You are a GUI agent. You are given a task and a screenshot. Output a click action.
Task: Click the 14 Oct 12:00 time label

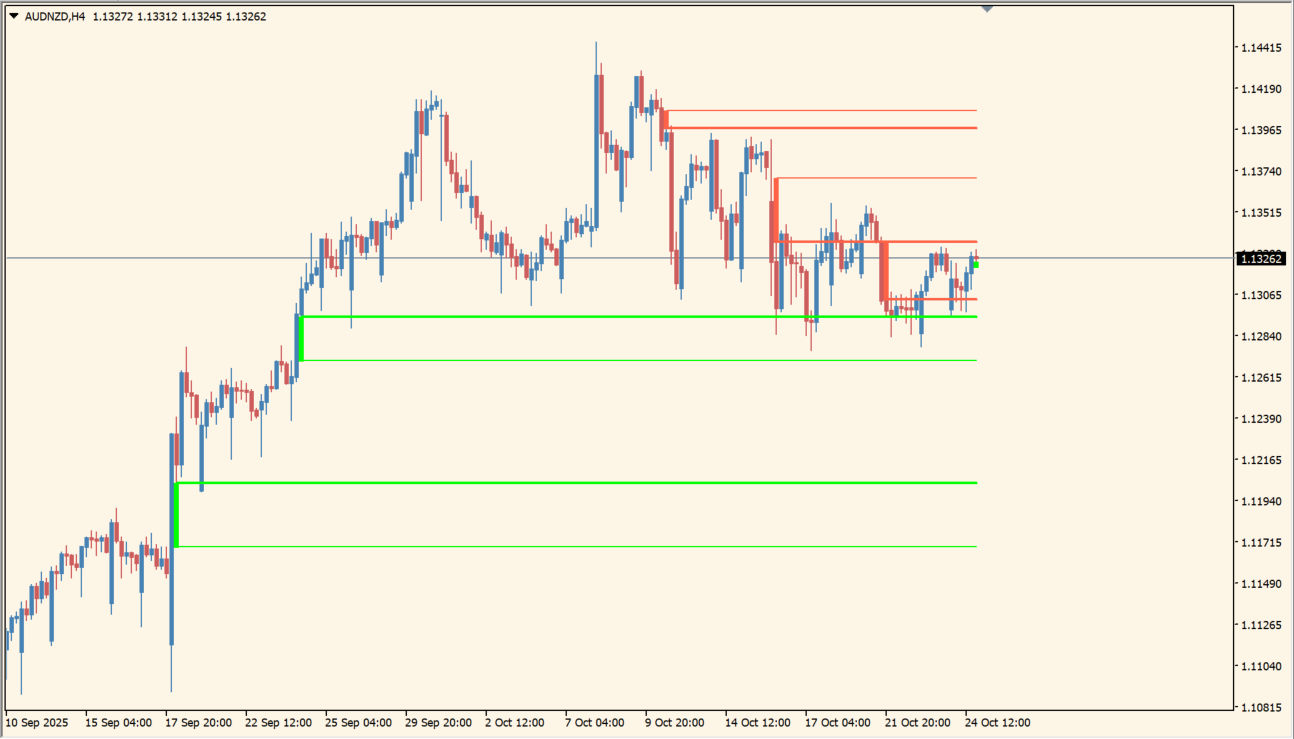[x=758, y=722]
